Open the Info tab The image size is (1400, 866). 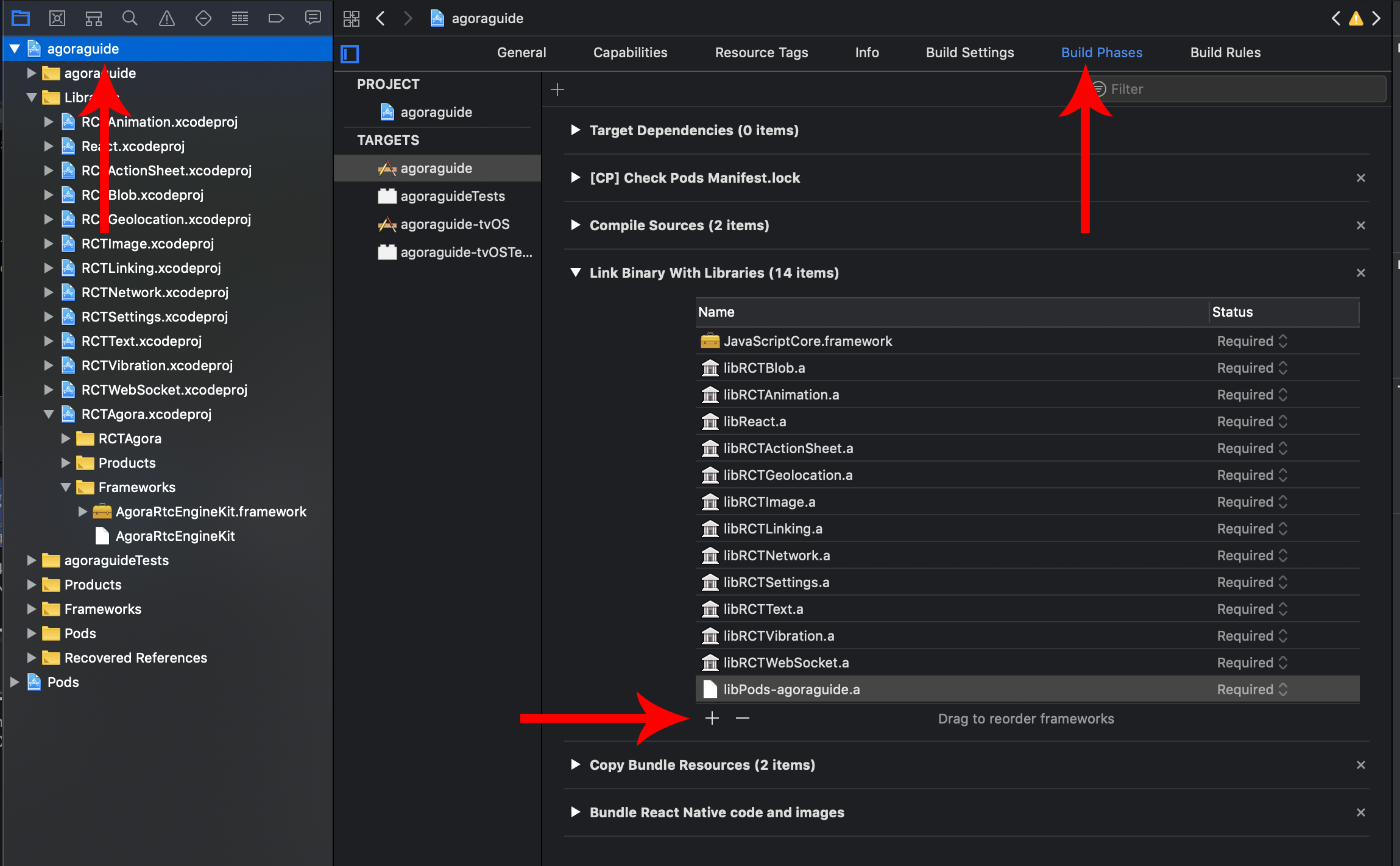click(x=867, y=52)
